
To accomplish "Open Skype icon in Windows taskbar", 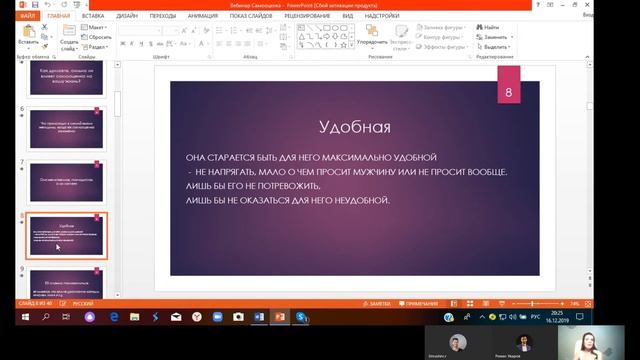I will 301,317.
